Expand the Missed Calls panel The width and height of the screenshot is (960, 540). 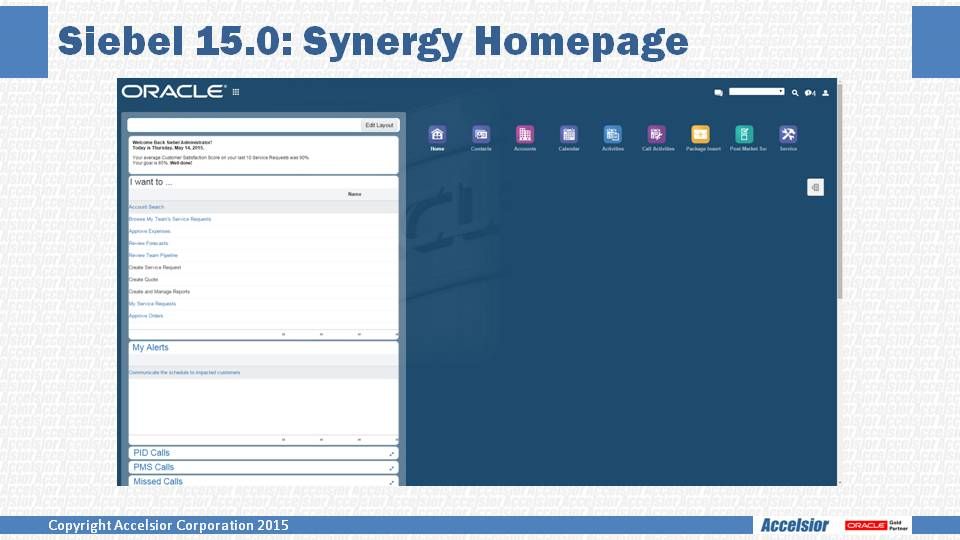tap(392, 482)
